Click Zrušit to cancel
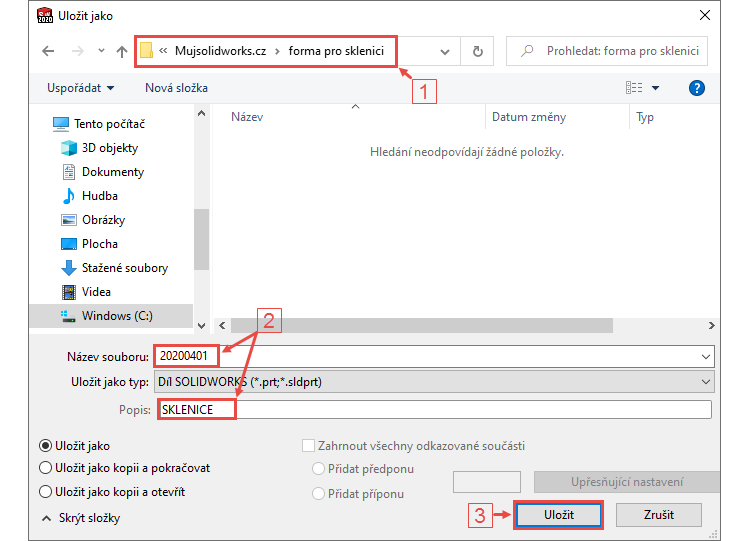Viewport: 750px width, 541px height. [x=659, y=515]
